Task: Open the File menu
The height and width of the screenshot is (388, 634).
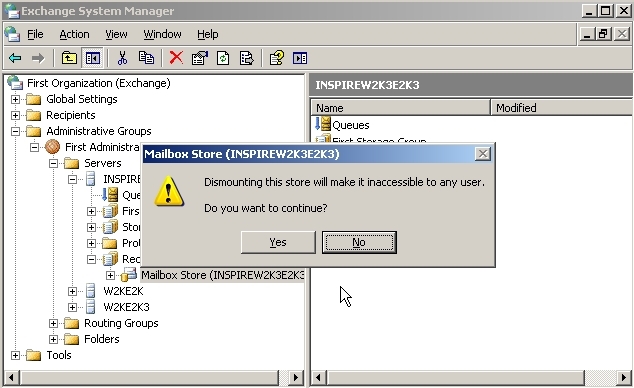Action: pos(35,34)
